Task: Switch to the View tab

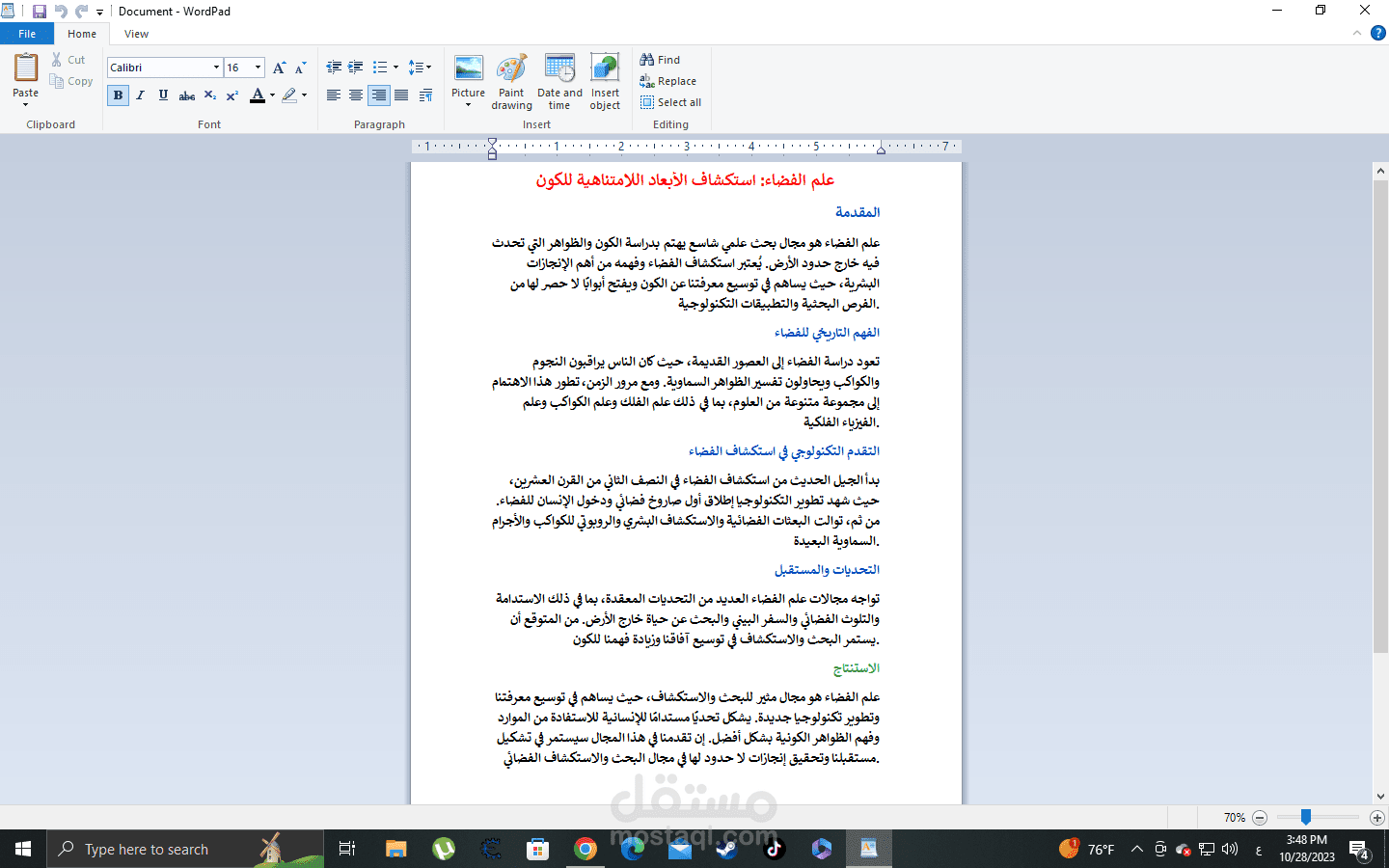Action: click(x=136, y=34)
